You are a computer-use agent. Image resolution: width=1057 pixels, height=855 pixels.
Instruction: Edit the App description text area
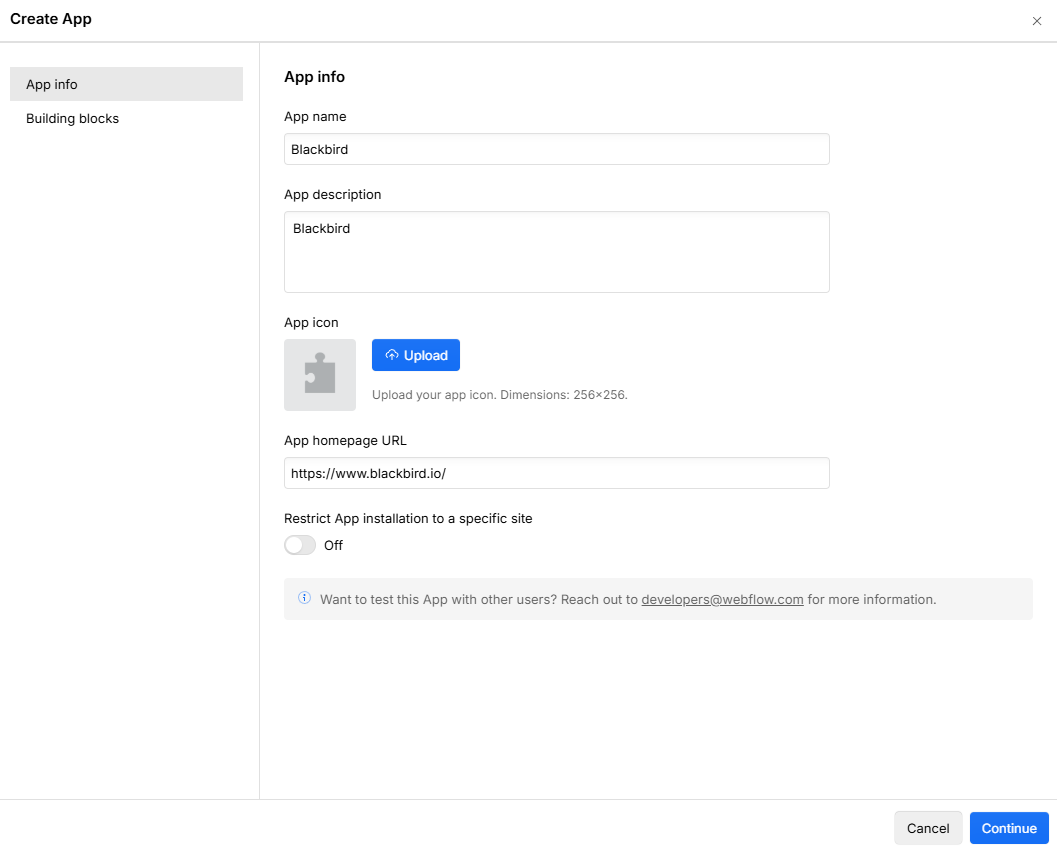point(556,252)
